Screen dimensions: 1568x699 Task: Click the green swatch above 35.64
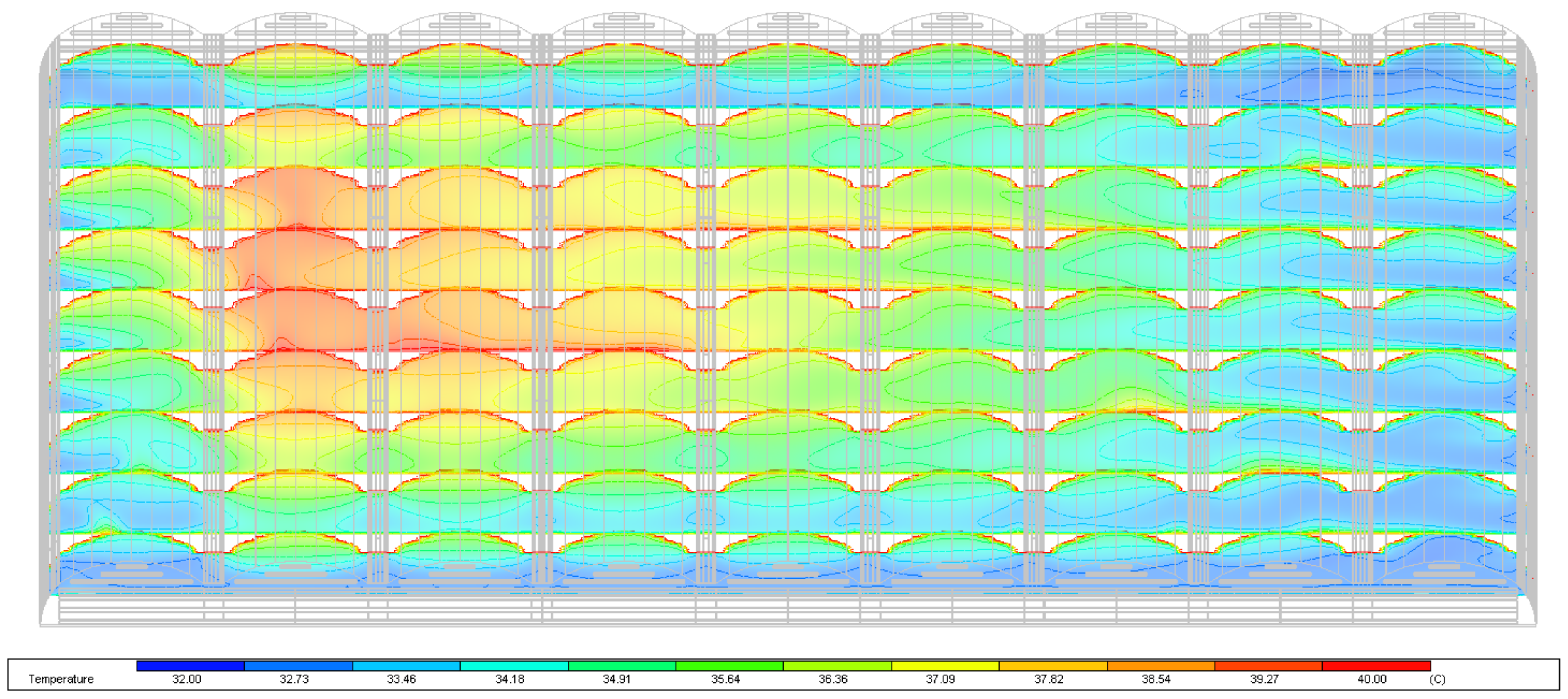(x=729, y=666)
